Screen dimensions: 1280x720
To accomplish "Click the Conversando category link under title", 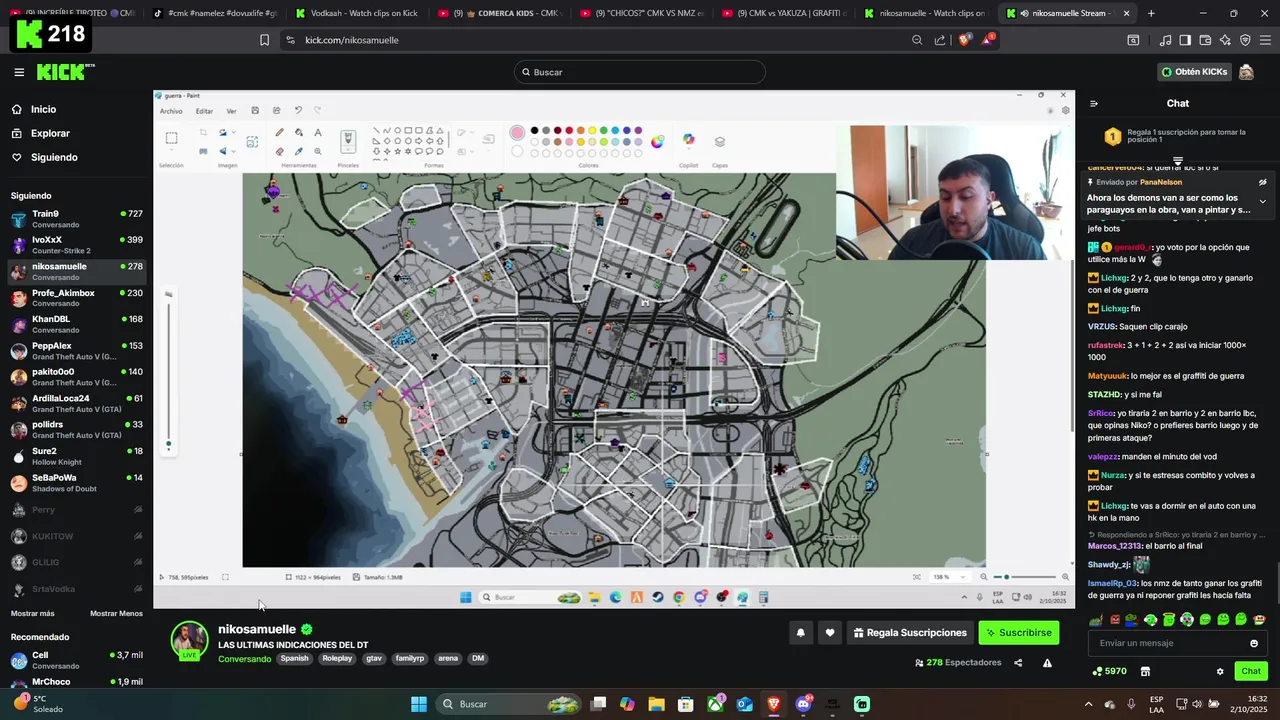I will click(x=244, y=659).
